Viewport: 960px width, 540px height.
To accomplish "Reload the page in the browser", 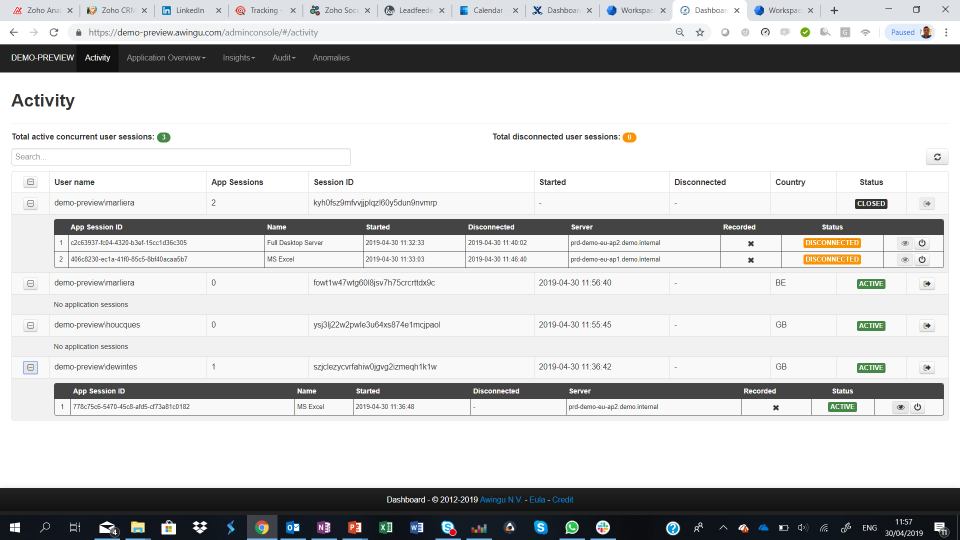I will (x=54, y=32).
